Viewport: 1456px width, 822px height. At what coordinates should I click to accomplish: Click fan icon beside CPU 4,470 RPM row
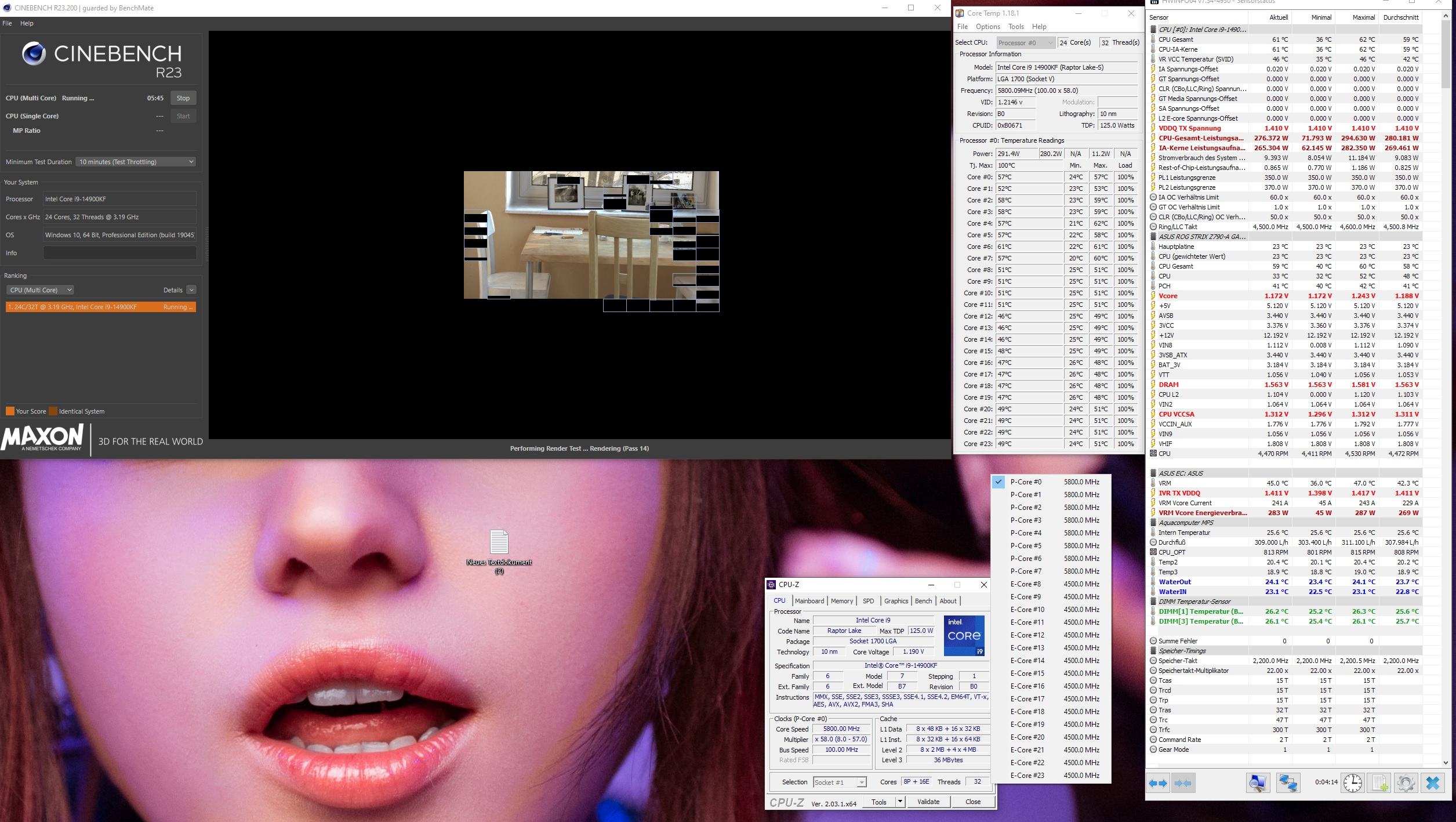pyautogui.click(x=1153, y=454)
